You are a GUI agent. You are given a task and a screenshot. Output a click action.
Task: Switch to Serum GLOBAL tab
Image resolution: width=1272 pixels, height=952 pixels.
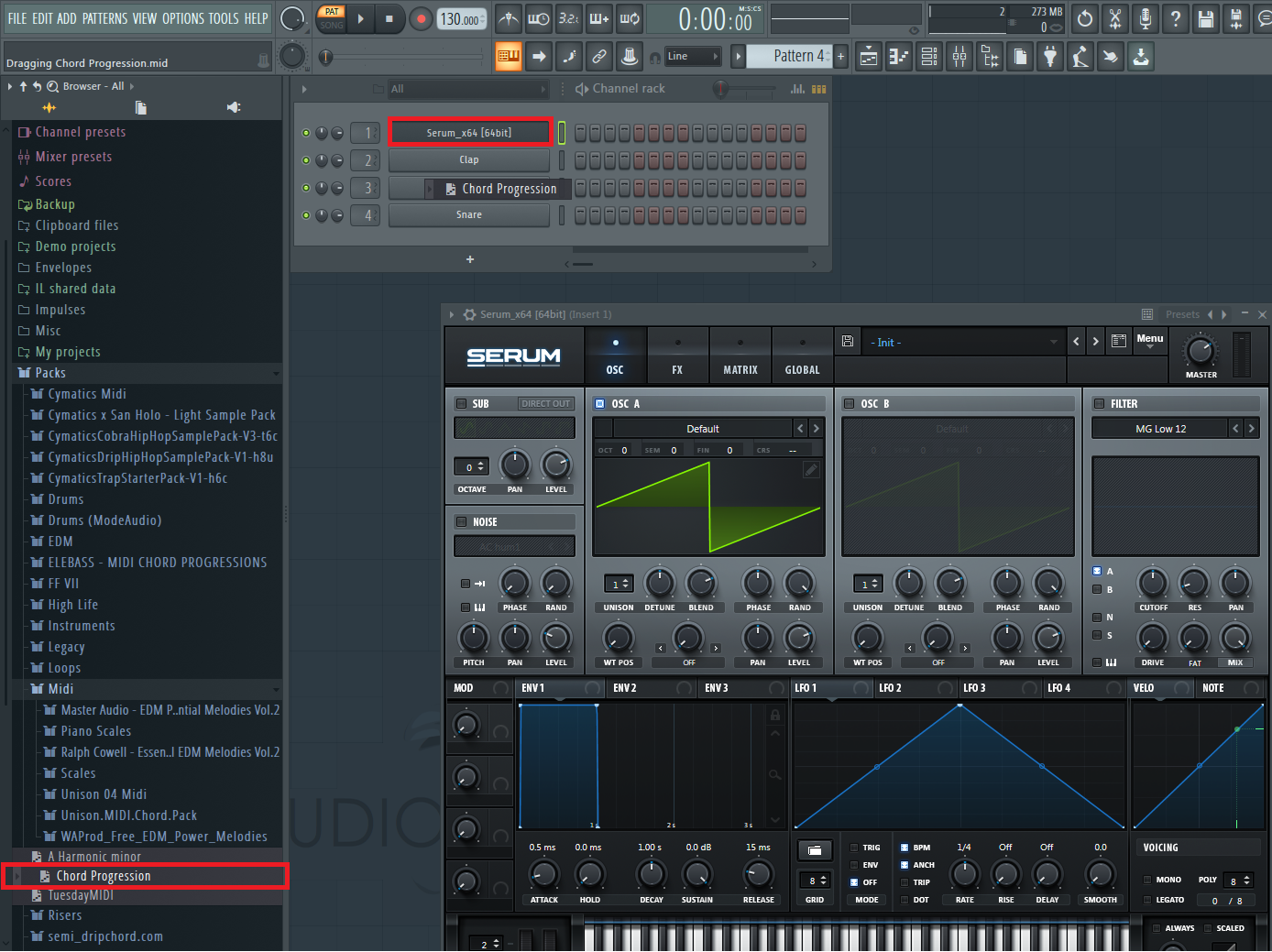click(x=803, y=356)
